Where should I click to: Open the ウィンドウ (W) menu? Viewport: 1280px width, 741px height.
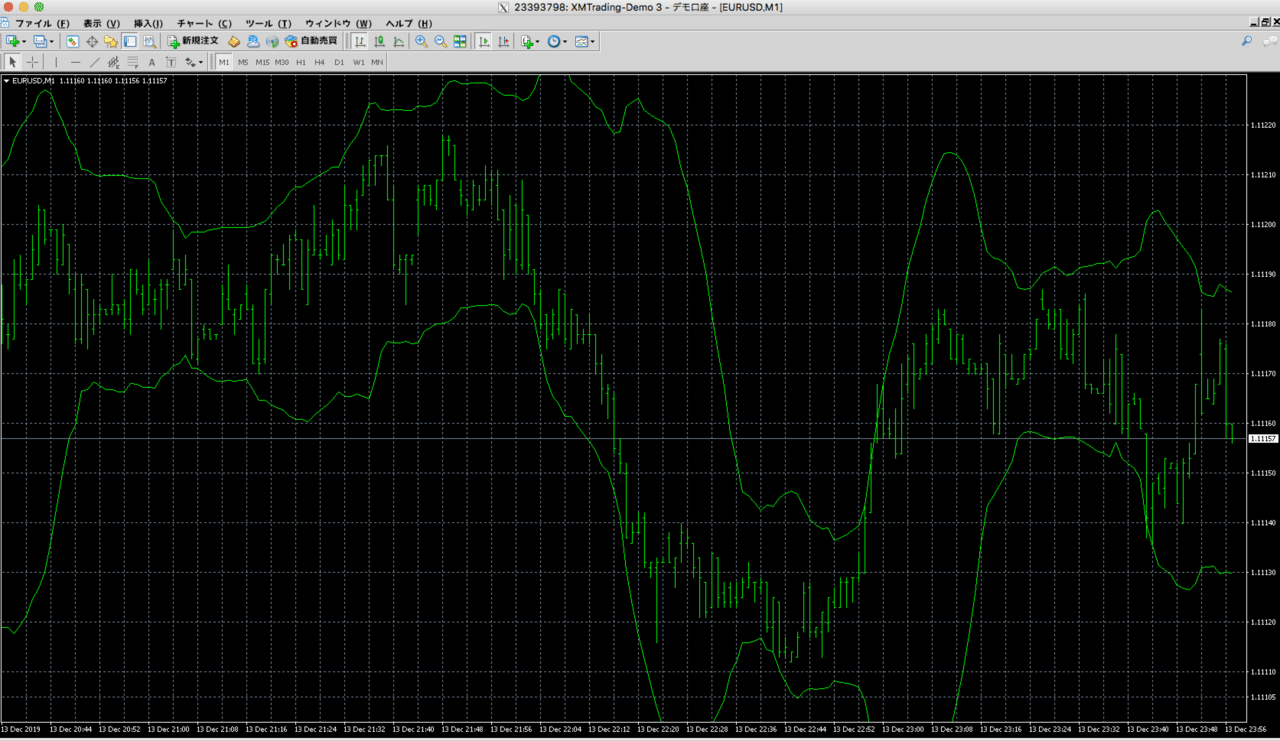[x=338, y=23]
